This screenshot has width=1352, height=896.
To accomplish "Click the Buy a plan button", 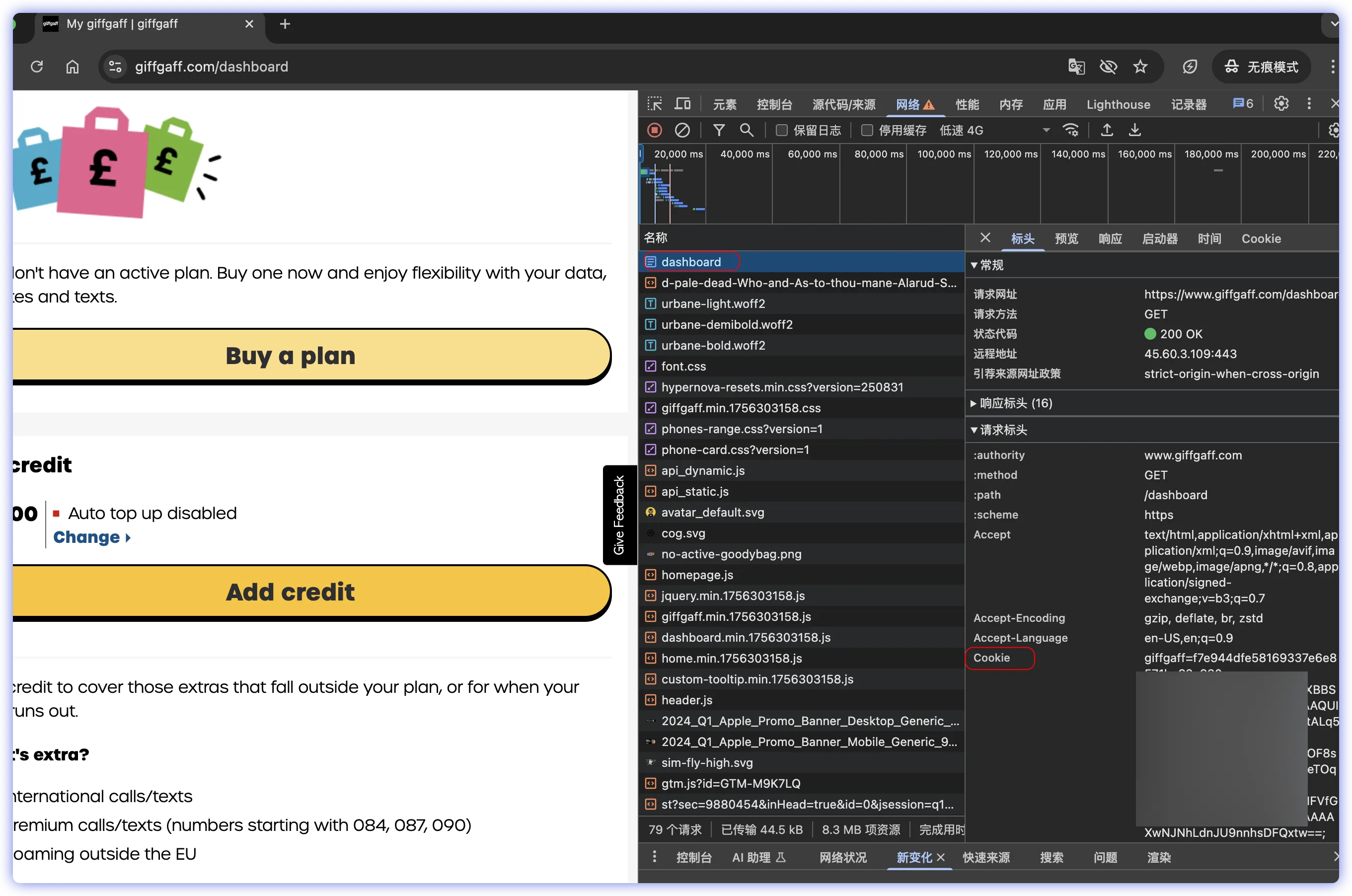I will (x=290, y=356).
